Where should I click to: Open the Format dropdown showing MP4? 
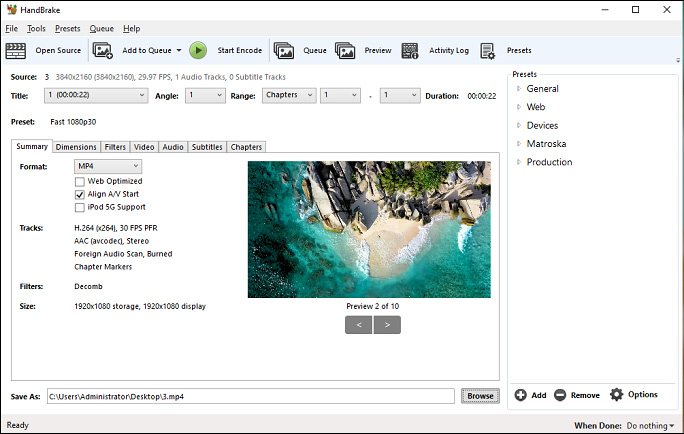click(x=108, y=166)
